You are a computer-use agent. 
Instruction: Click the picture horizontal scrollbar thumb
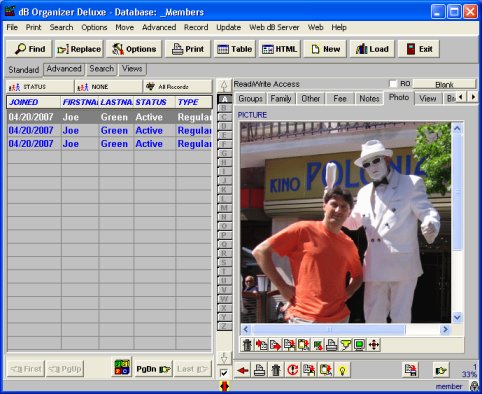point(329,330)
